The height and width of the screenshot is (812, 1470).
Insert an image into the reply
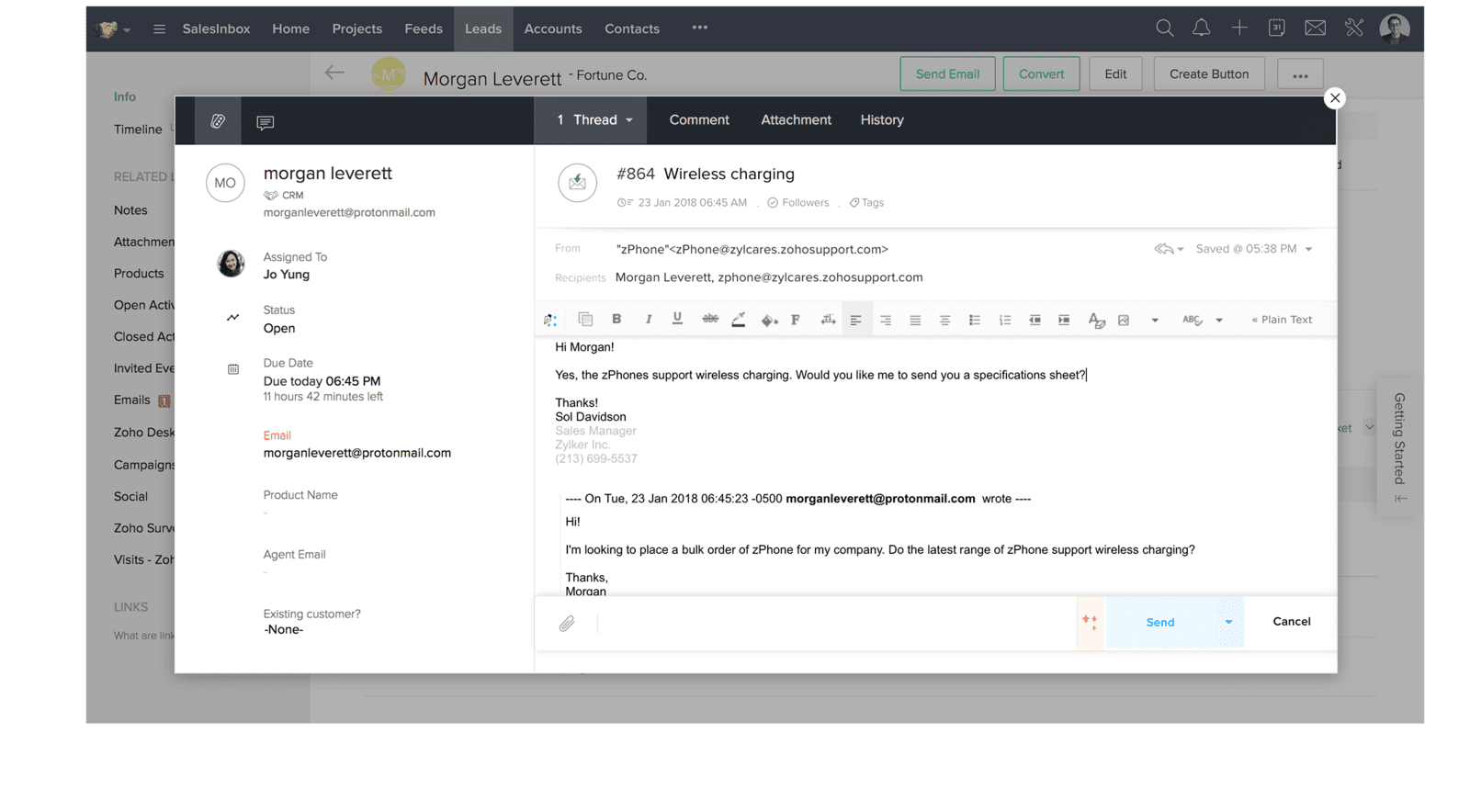(x=1124, y=320)
